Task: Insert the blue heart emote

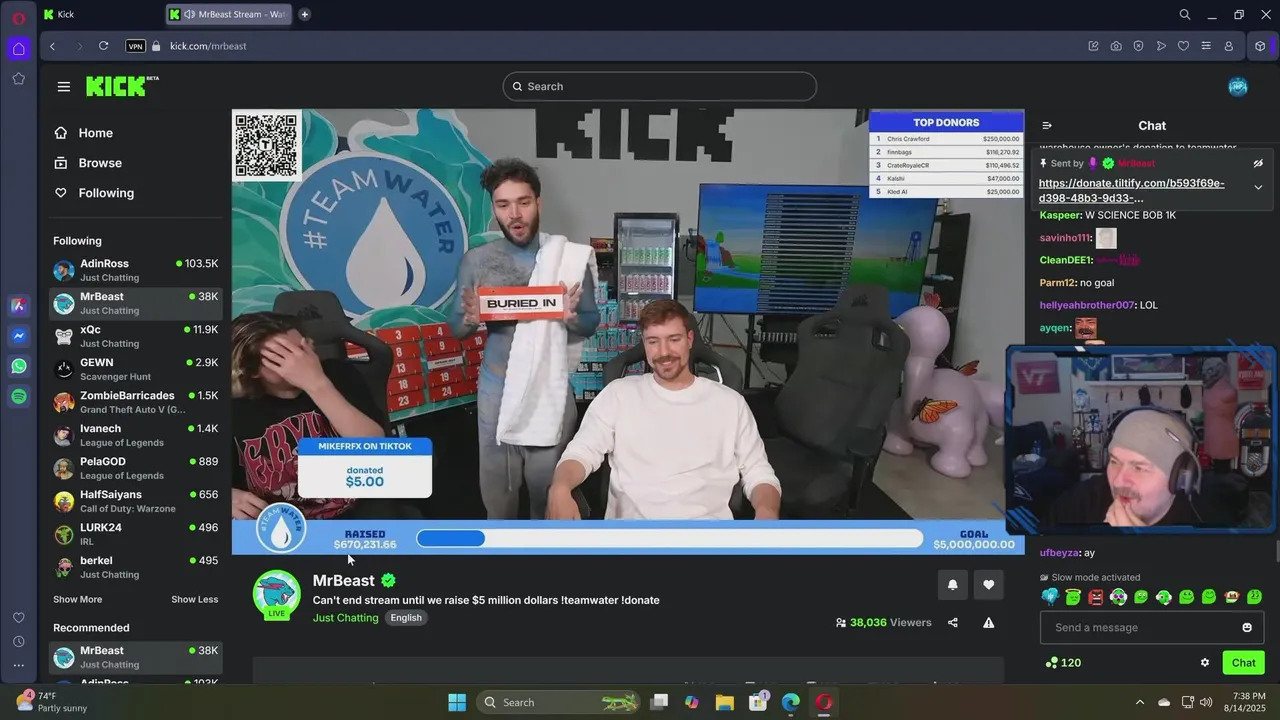Action: (1050, 597)
